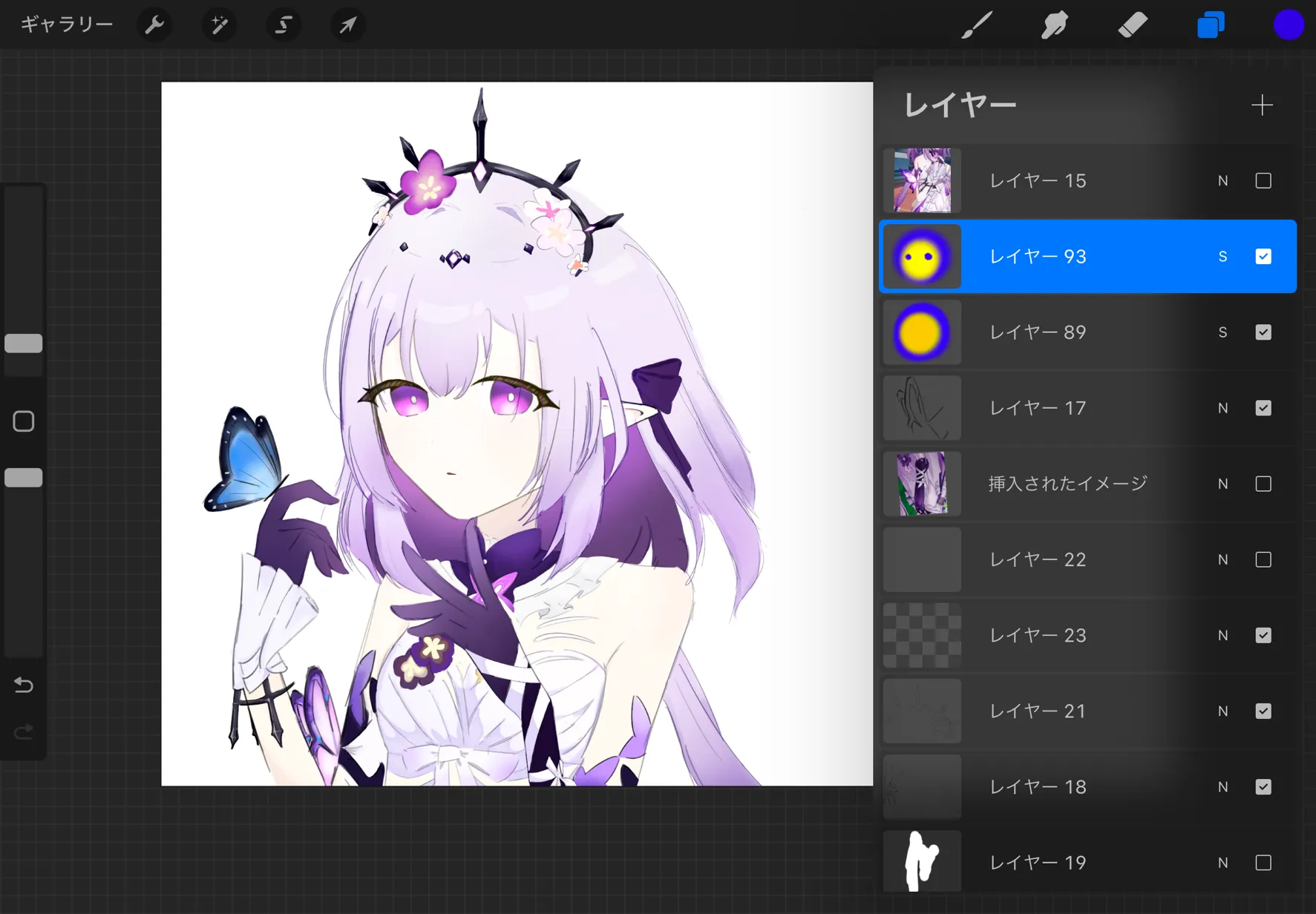Activate the Transform arrow tool

[348, 25]
